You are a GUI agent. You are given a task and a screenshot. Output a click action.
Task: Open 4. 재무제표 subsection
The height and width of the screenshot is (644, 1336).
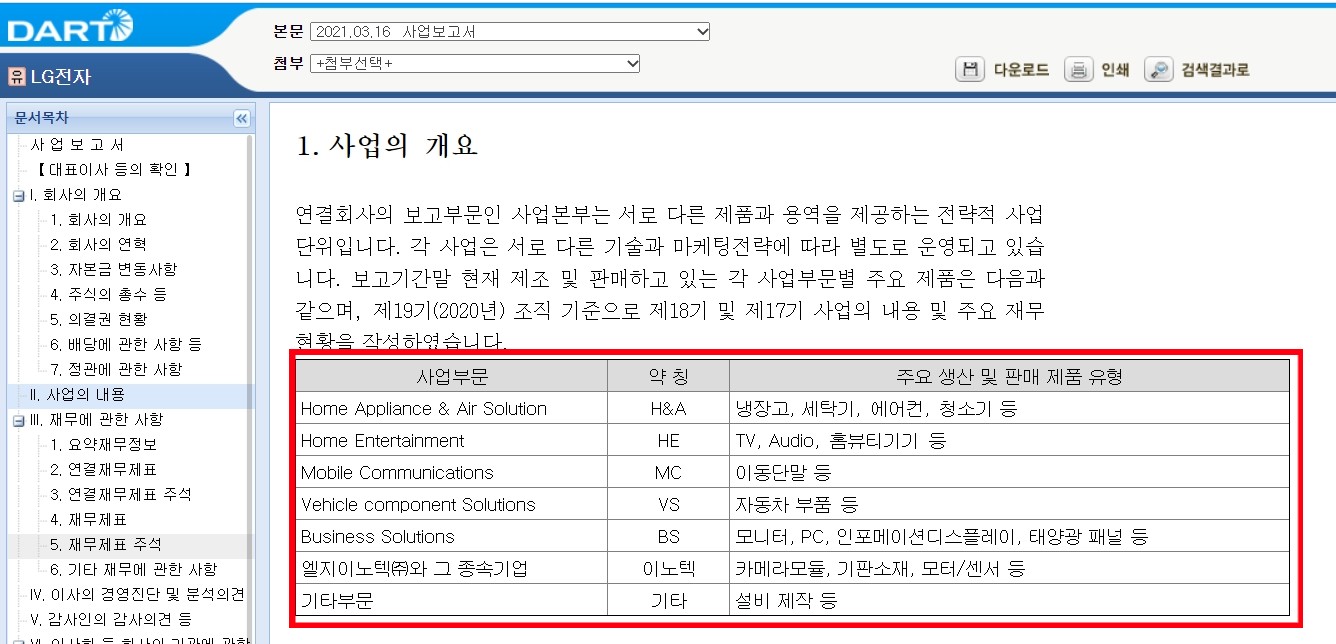[x=88, y=520]
